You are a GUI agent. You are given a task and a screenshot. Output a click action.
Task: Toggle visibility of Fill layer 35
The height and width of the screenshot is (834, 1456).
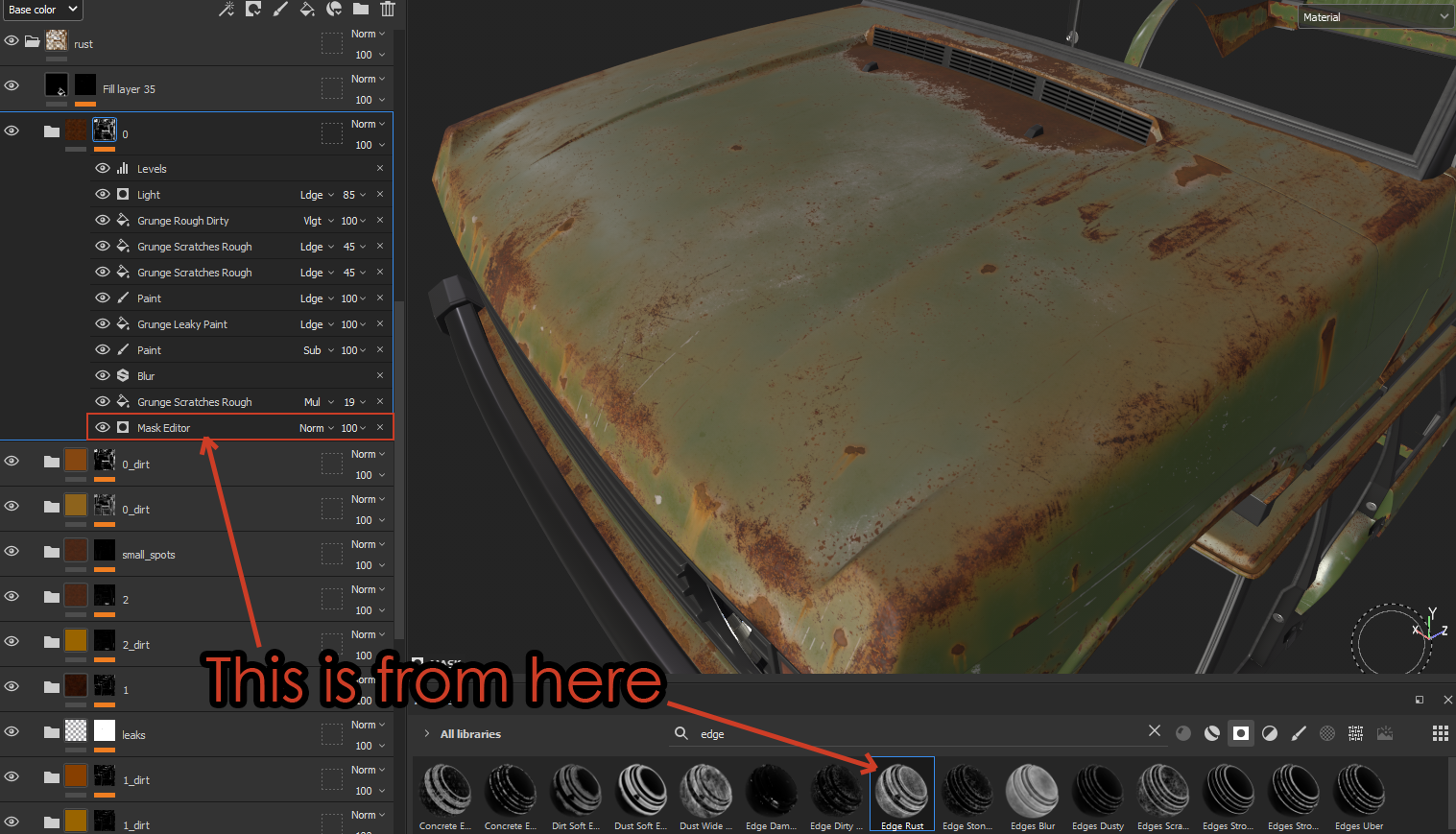12,85
